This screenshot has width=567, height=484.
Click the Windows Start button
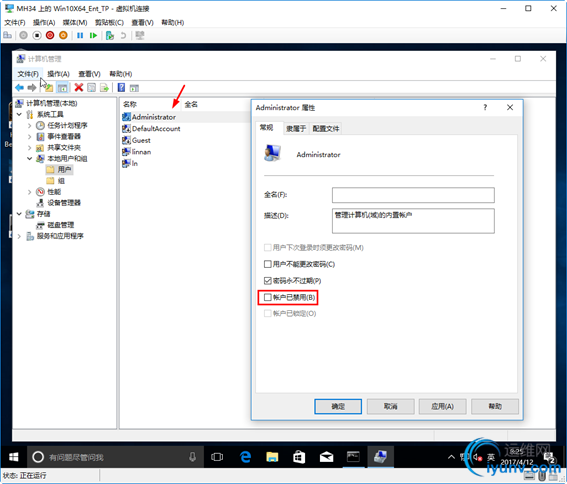(x=13, y=457)
